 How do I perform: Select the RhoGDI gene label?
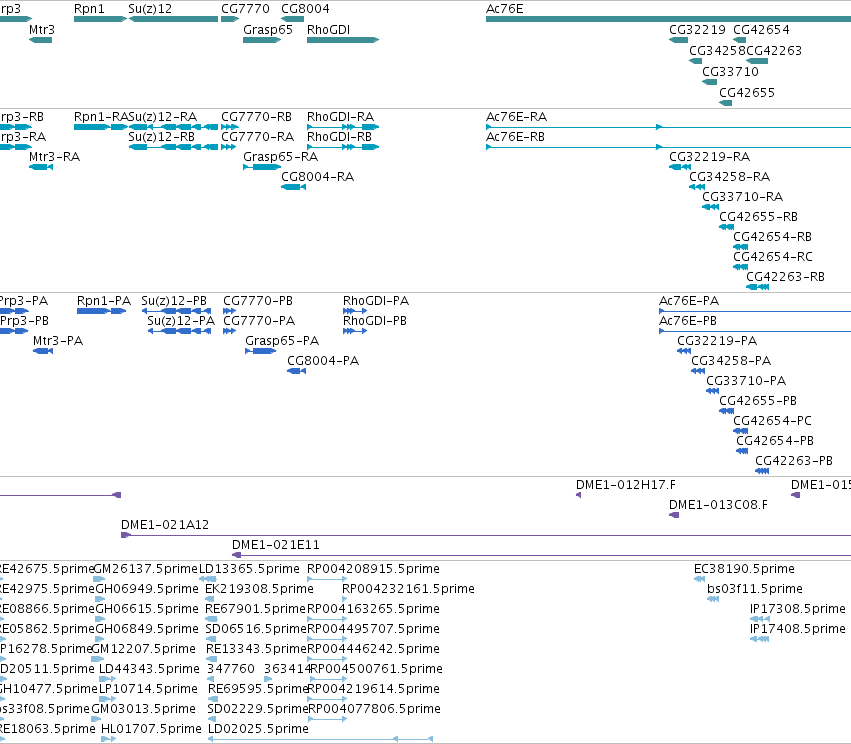328,30
